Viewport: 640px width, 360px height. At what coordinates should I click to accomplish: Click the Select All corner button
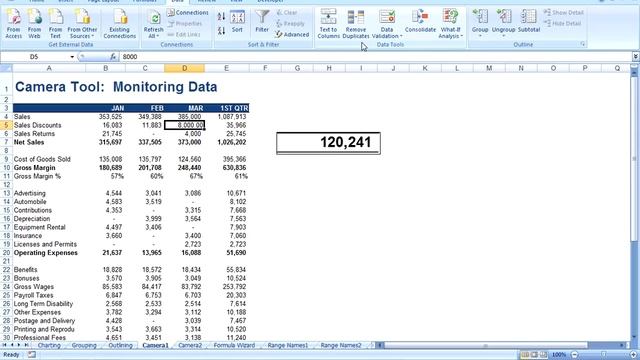tap(6, 68)
